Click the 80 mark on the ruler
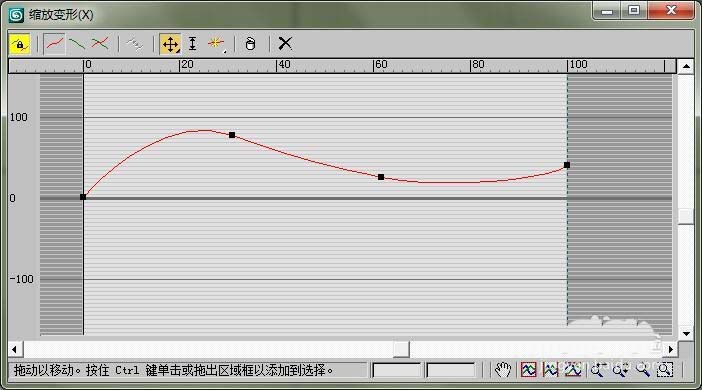702x390 pixels. (477, 65)
